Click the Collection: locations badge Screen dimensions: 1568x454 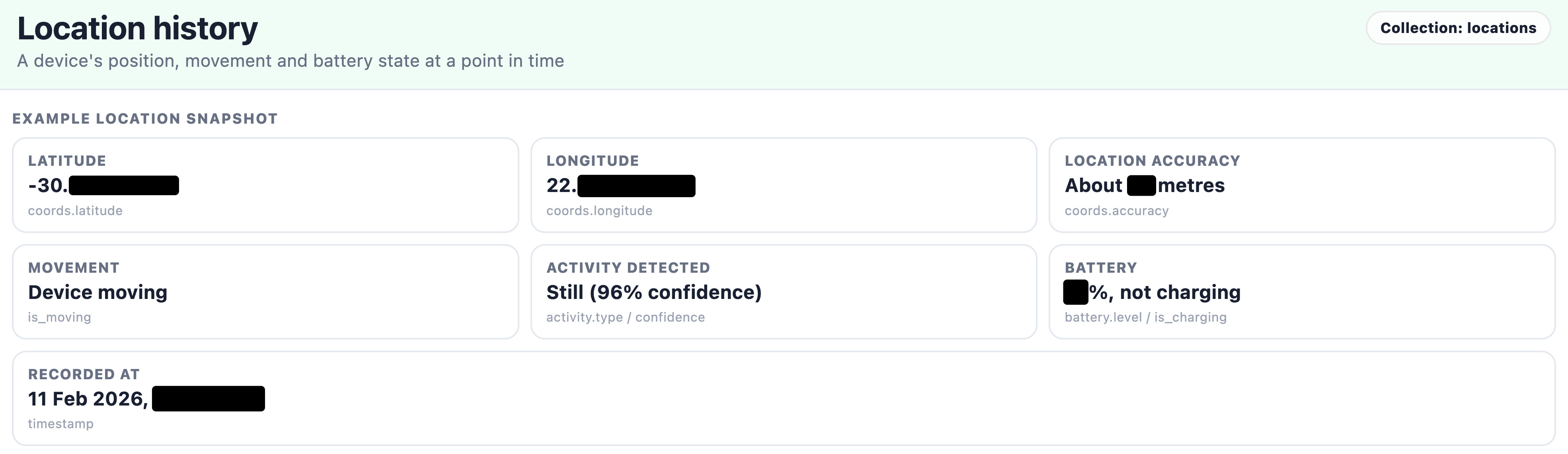pos(1458,28)
